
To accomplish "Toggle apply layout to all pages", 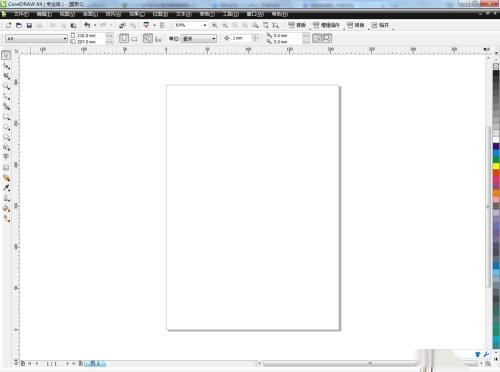I will click(148, 38).
